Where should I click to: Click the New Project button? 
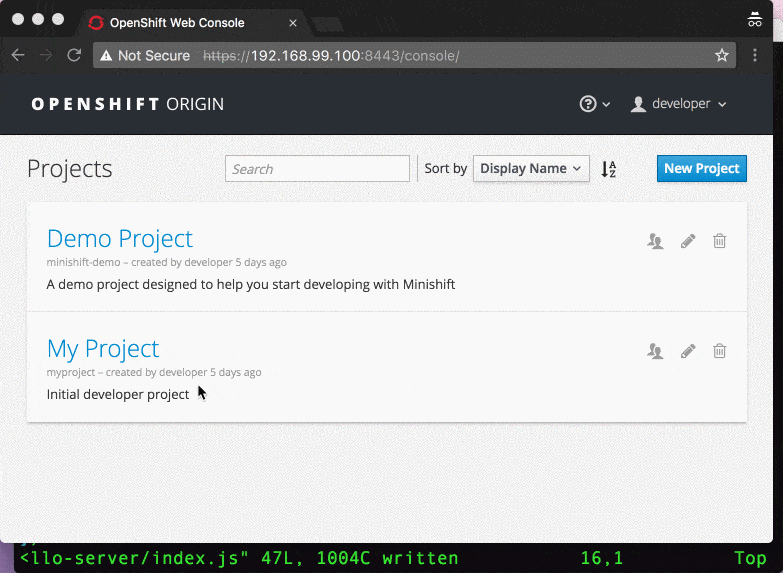pyautogui.click(x=702, y=168)
